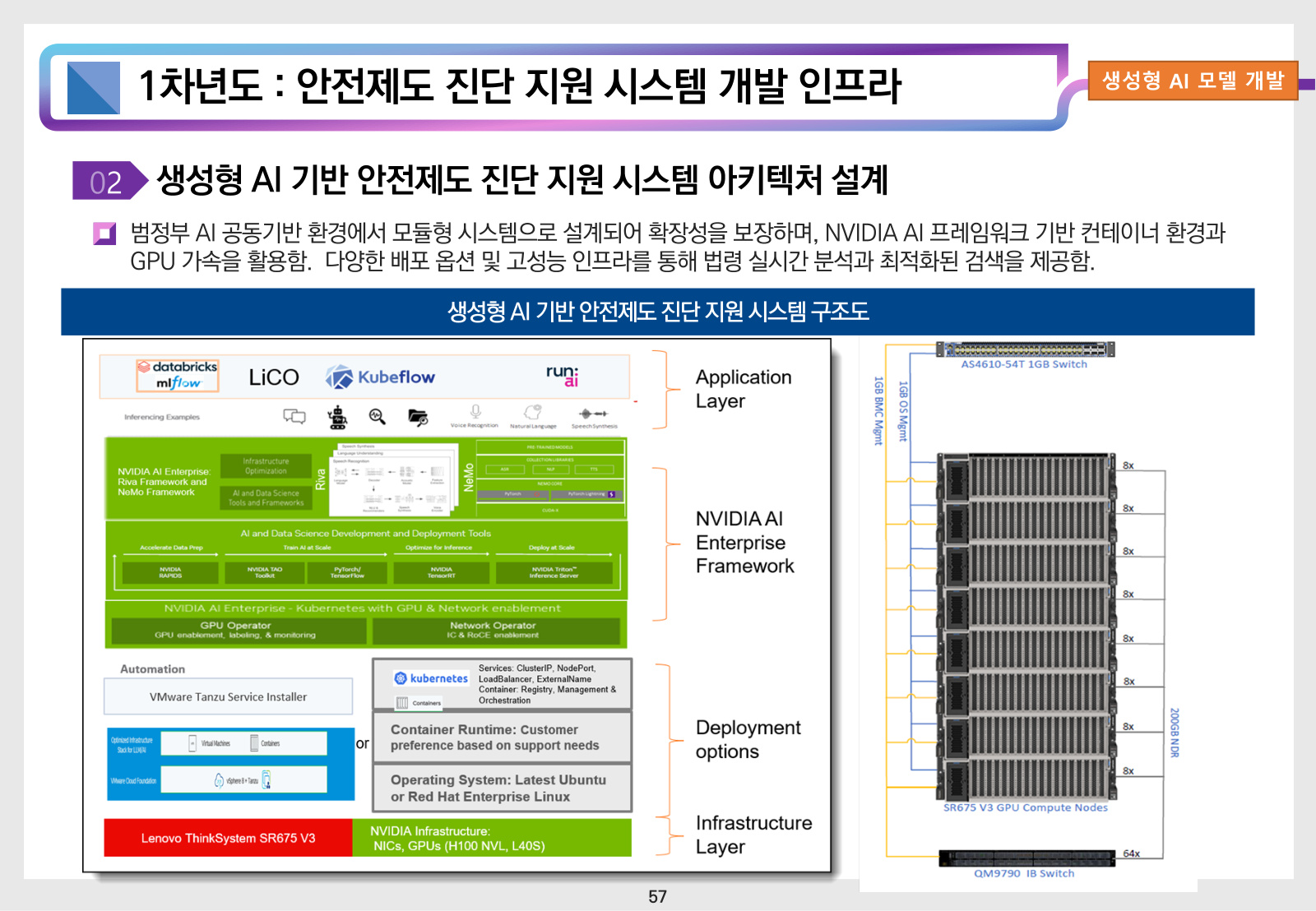Open the folder search inferencing icon
The image size is (1316, 911).
(x=418, y=416)
